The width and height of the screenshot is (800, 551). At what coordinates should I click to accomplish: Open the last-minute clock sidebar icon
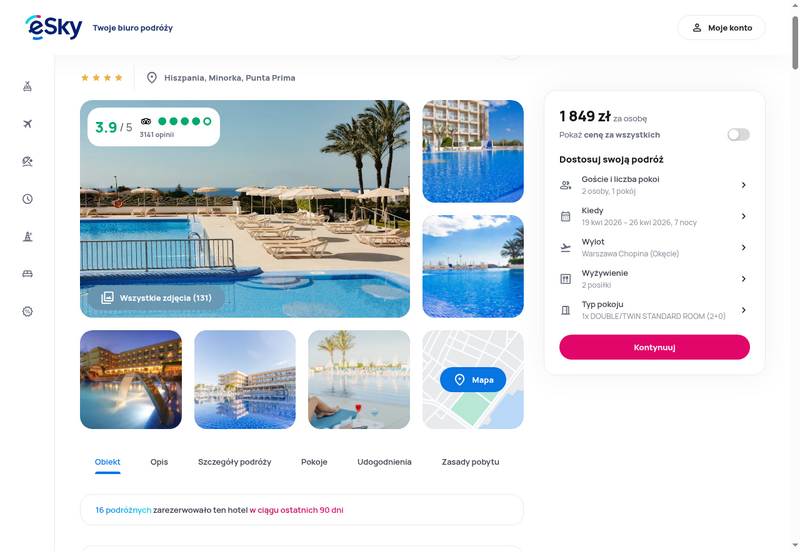28,199
